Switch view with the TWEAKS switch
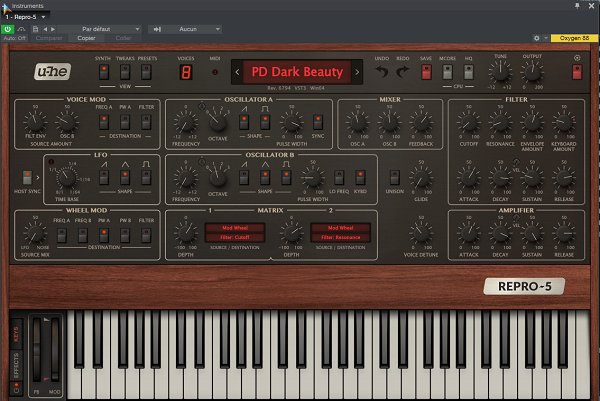Viewport: 600px width, 401px height. pyautogui.click(x=125, y=72)
